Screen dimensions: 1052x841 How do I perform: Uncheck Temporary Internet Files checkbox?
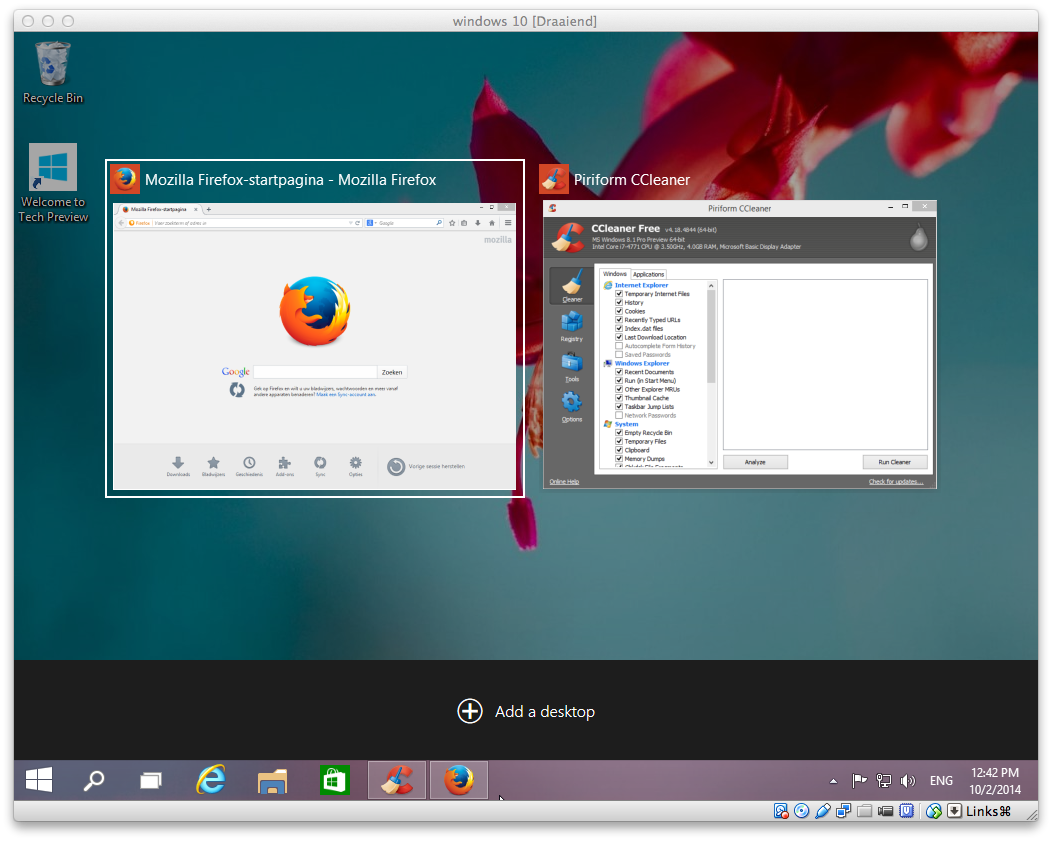coord(619,294)
